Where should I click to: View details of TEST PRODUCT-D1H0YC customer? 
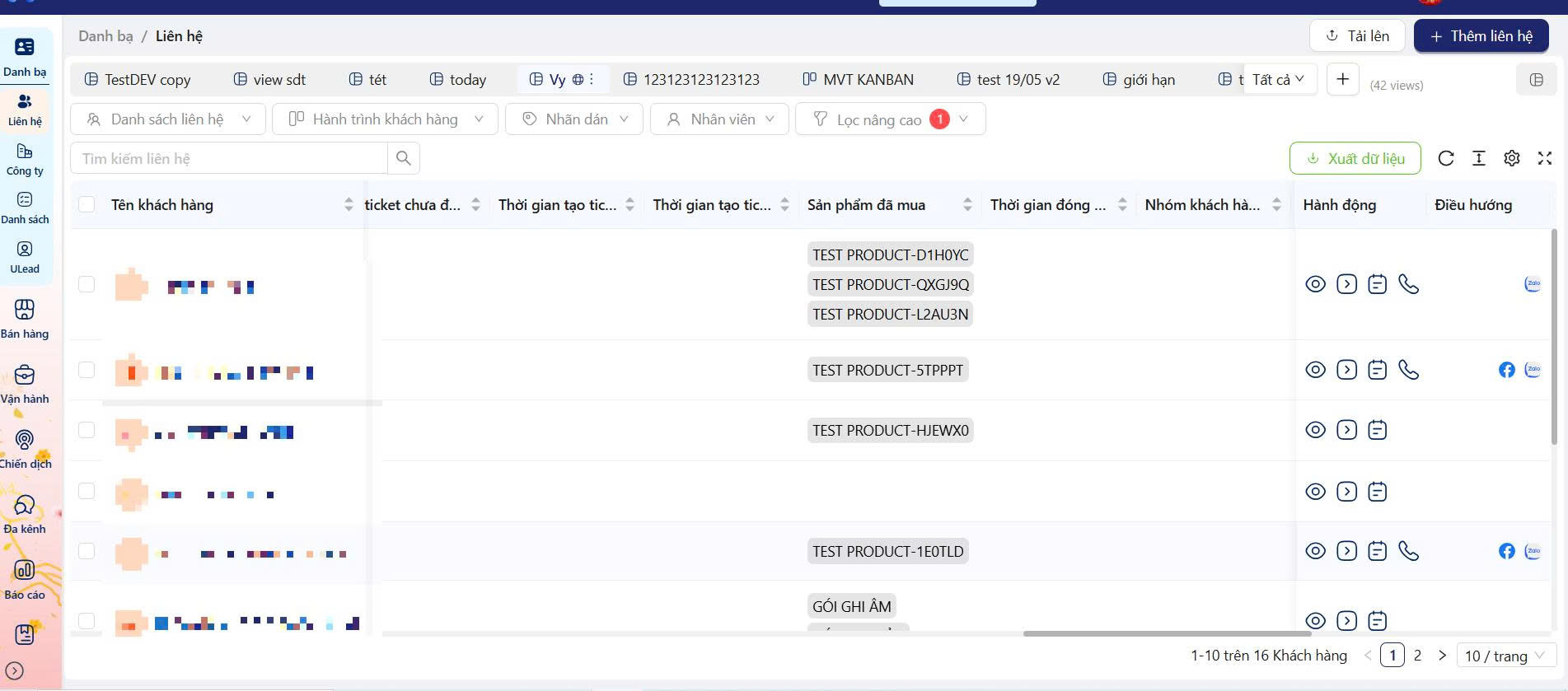[x=1316, y=284]
